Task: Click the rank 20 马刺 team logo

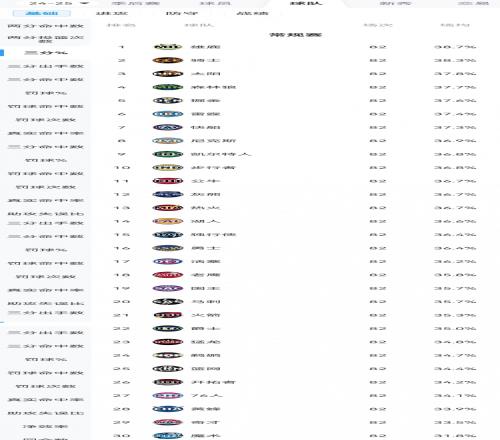Action: point(168,302)
